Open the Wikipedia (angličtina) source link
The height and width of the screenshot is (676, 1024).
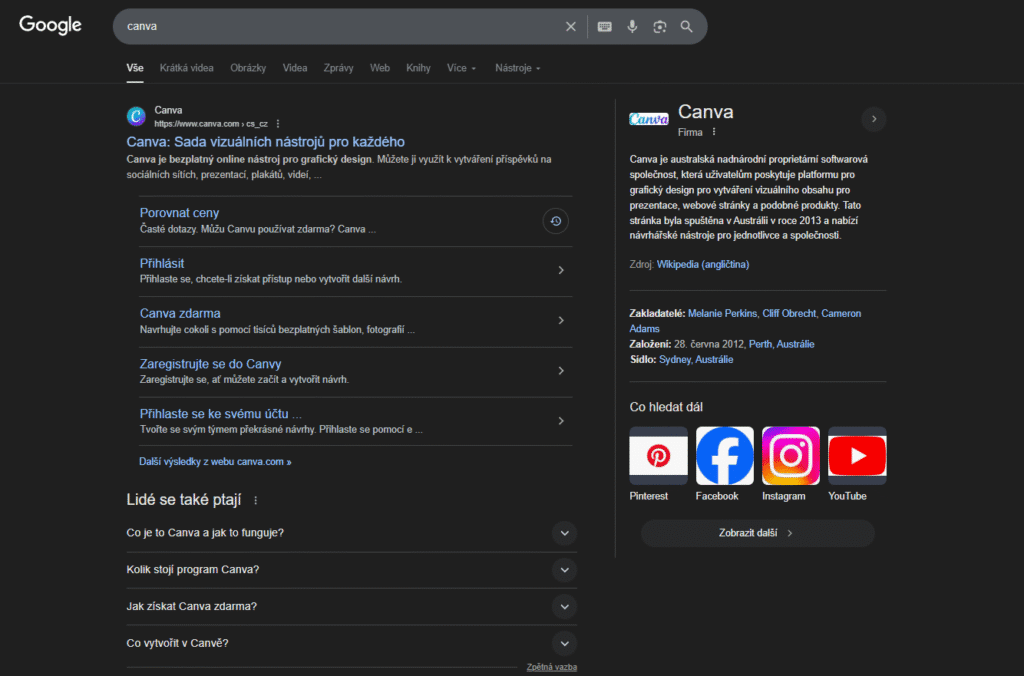702,264
